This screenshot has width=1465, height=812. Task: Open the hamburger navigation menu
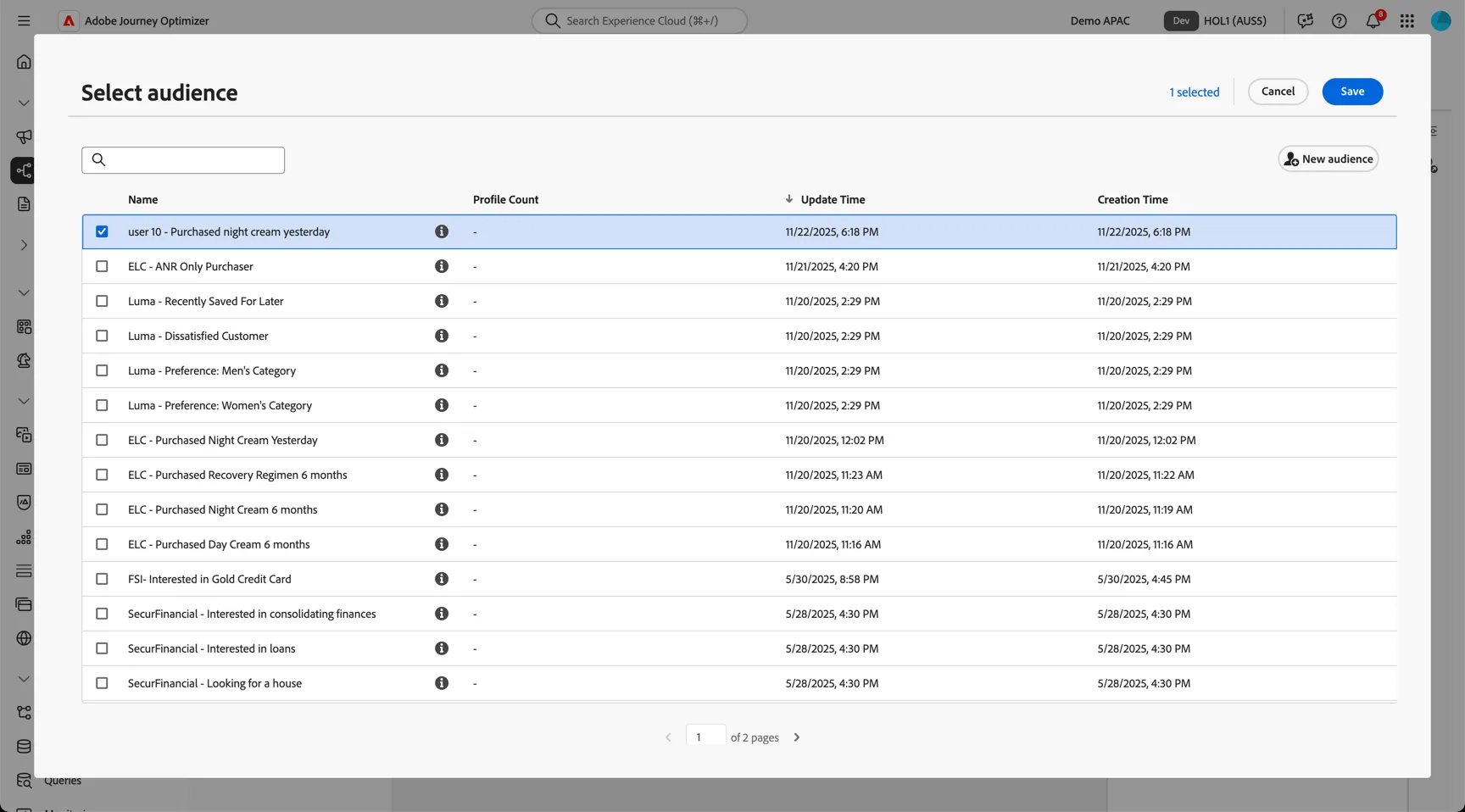coord(24,20)
